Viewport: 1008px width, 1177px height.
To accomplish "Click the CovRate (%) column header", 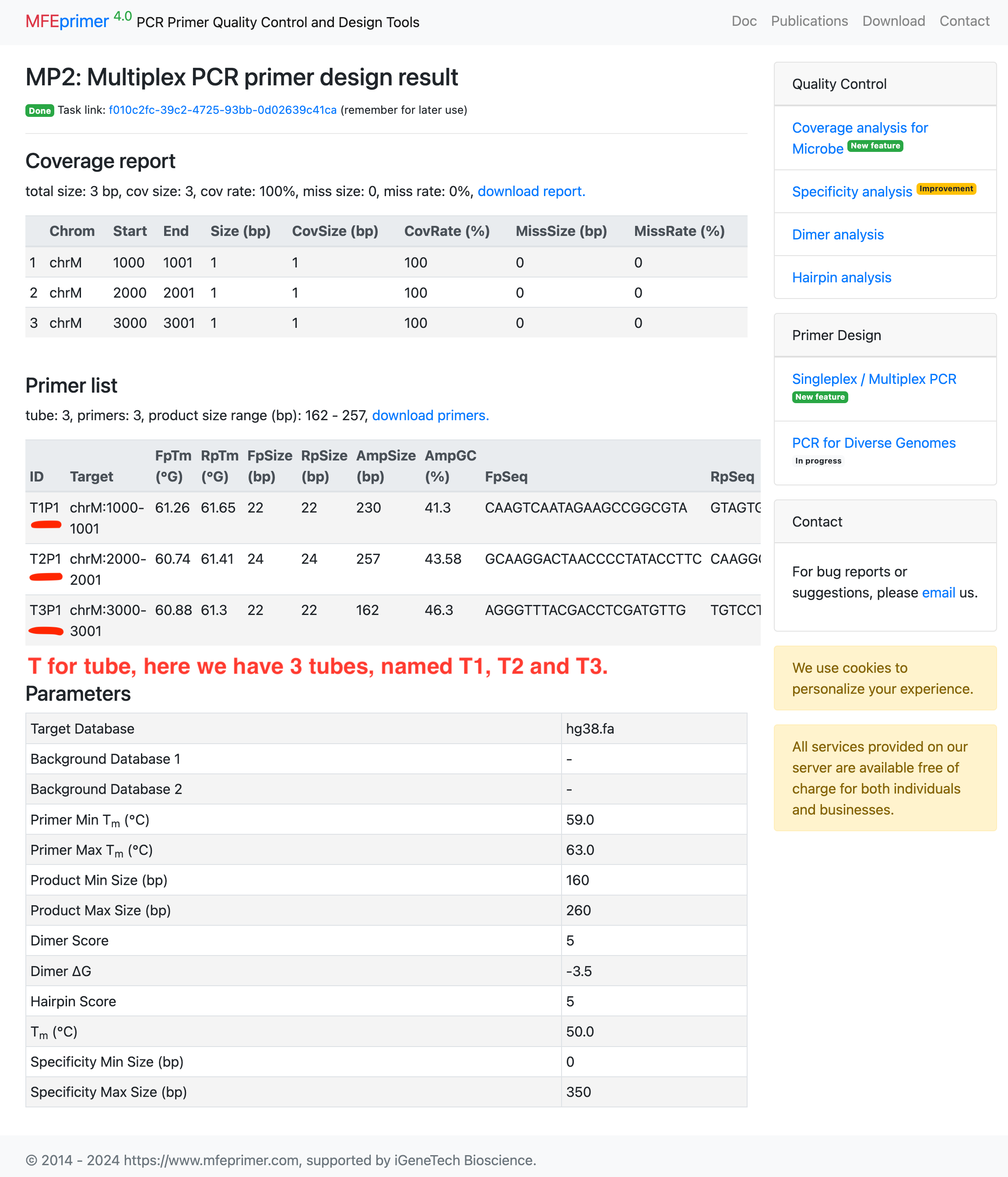I will [446, 231].
